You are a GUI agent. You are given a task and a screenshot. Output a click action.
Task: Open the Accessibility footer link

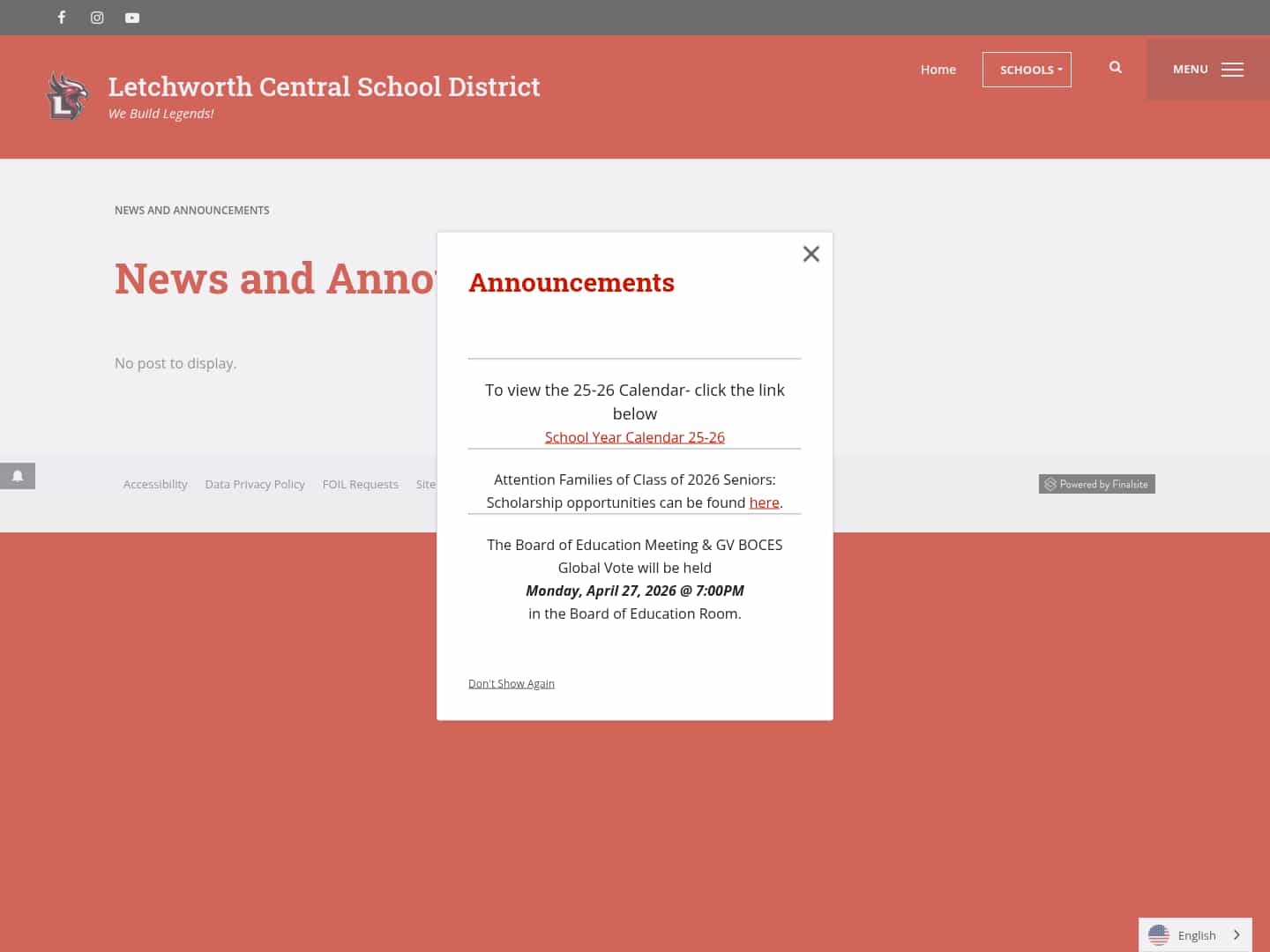coord(155,484)
